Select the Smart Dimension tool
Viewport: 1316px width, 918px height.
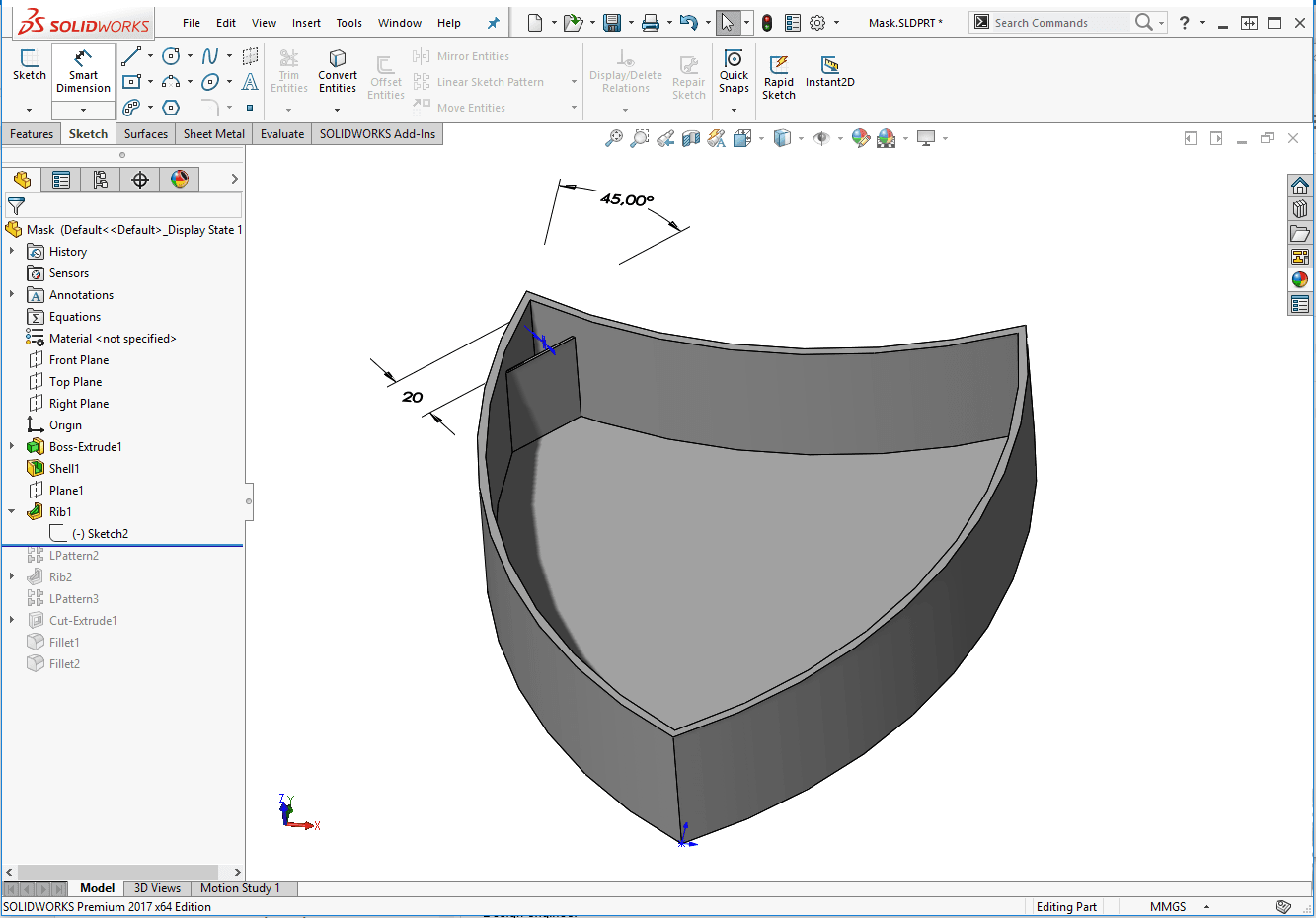[x=83, y=71]
